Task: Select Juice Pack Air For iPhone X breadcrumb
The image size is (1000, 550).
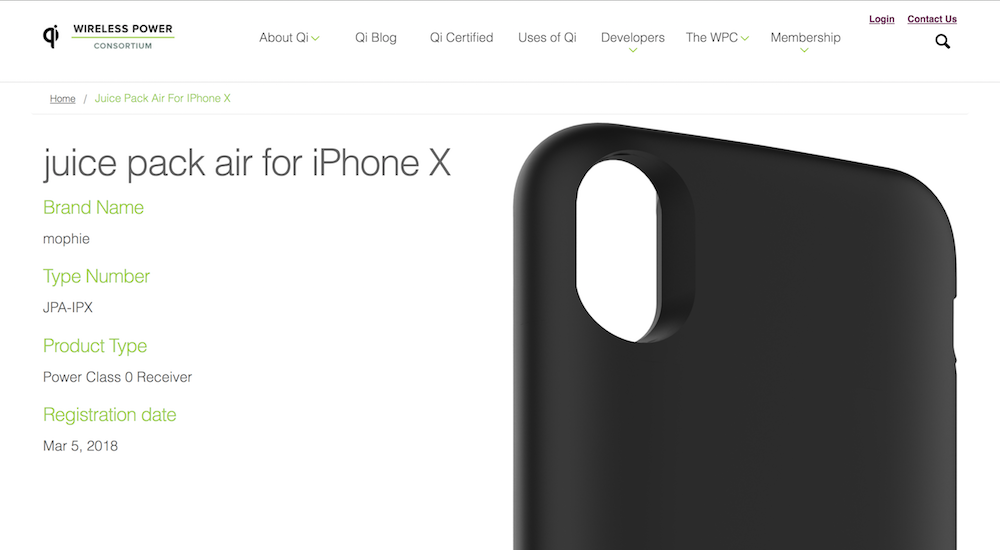Action: click(163, 98)
